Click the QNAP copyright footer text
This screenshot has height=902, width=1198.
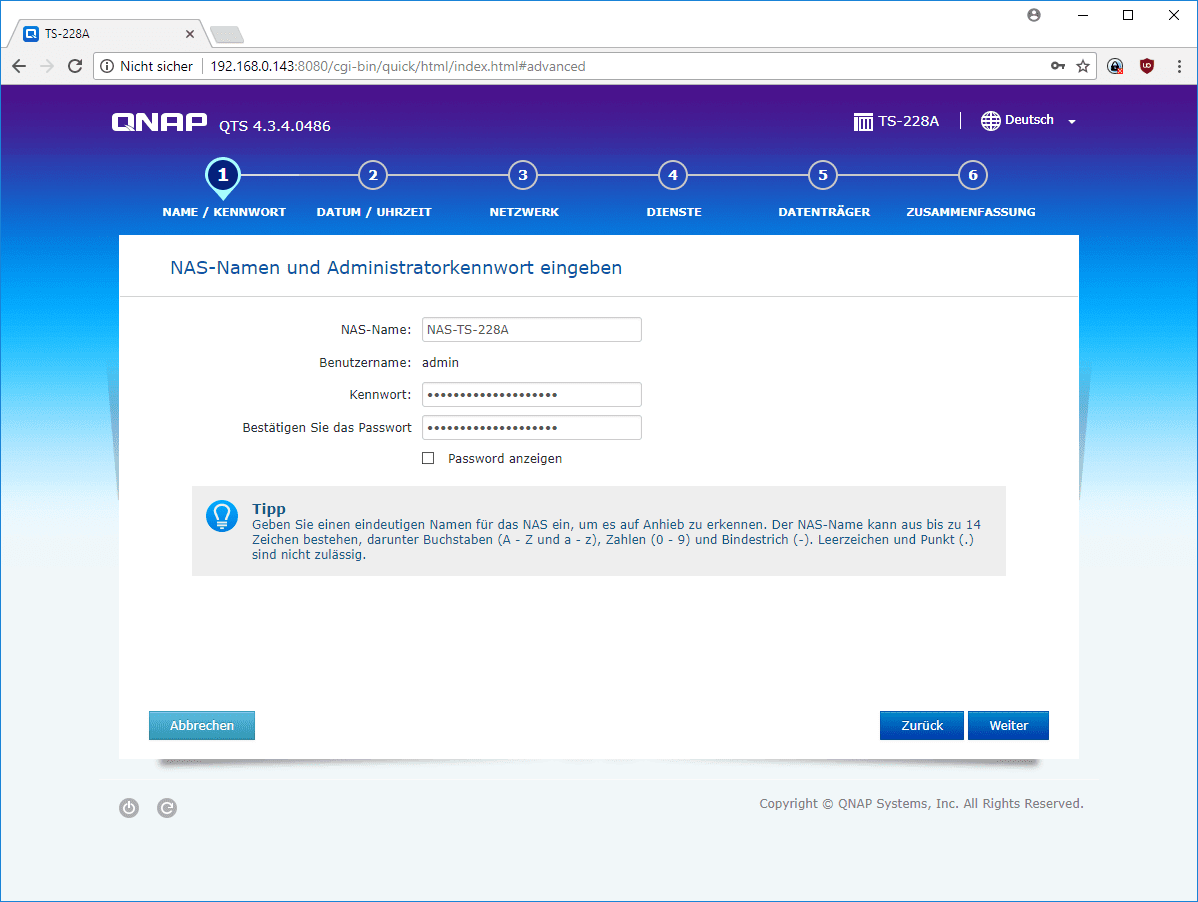coord(921,803)
